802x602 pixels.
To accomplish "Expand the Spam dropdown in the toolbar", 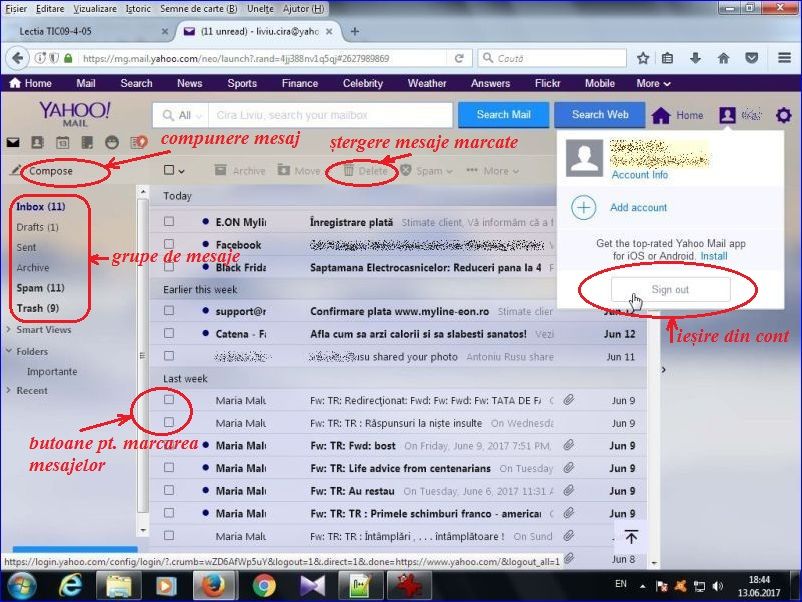I will pyautogui.click(x=450, y=171).
